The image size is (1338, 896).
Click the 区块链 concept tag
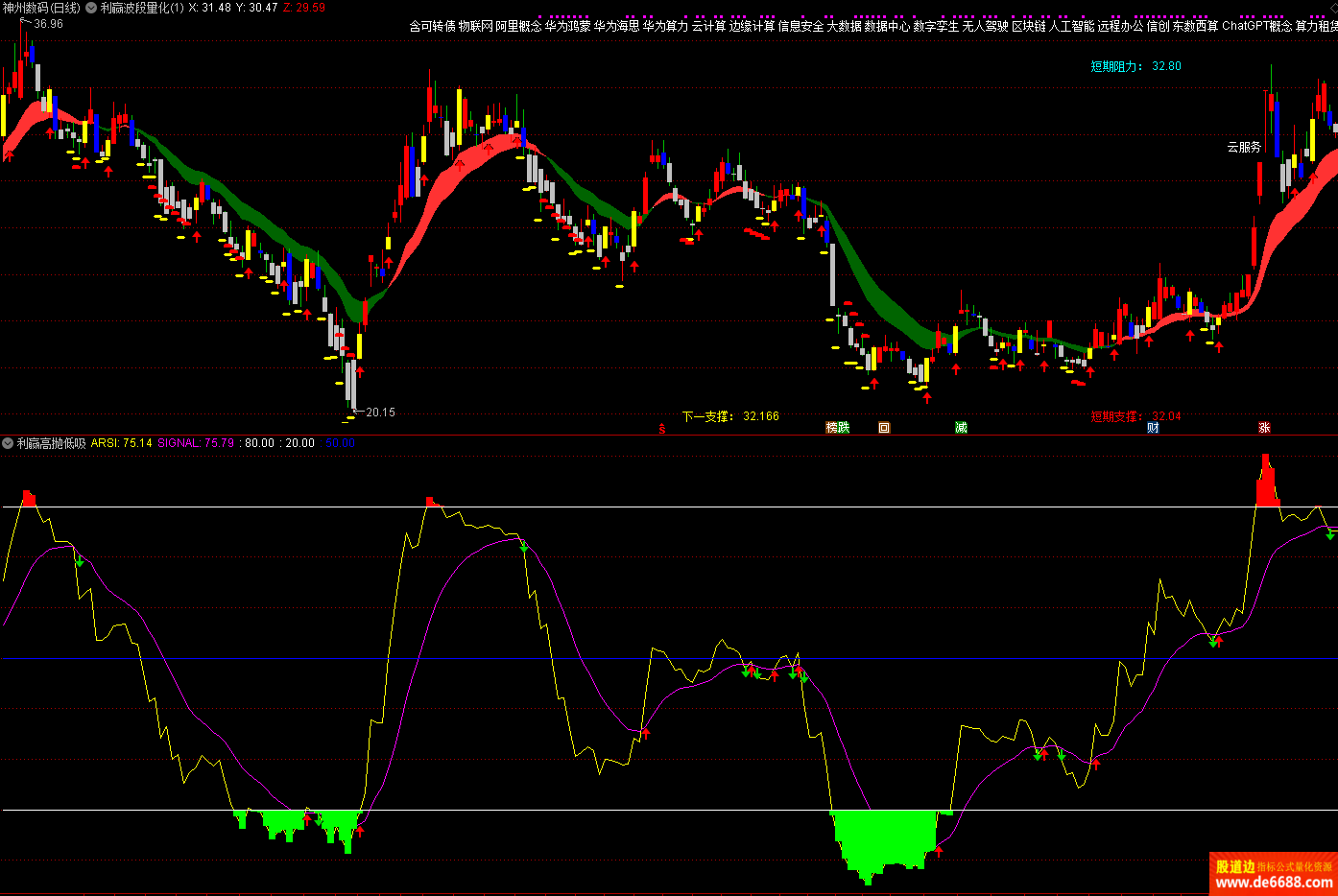pos(1028,27)
